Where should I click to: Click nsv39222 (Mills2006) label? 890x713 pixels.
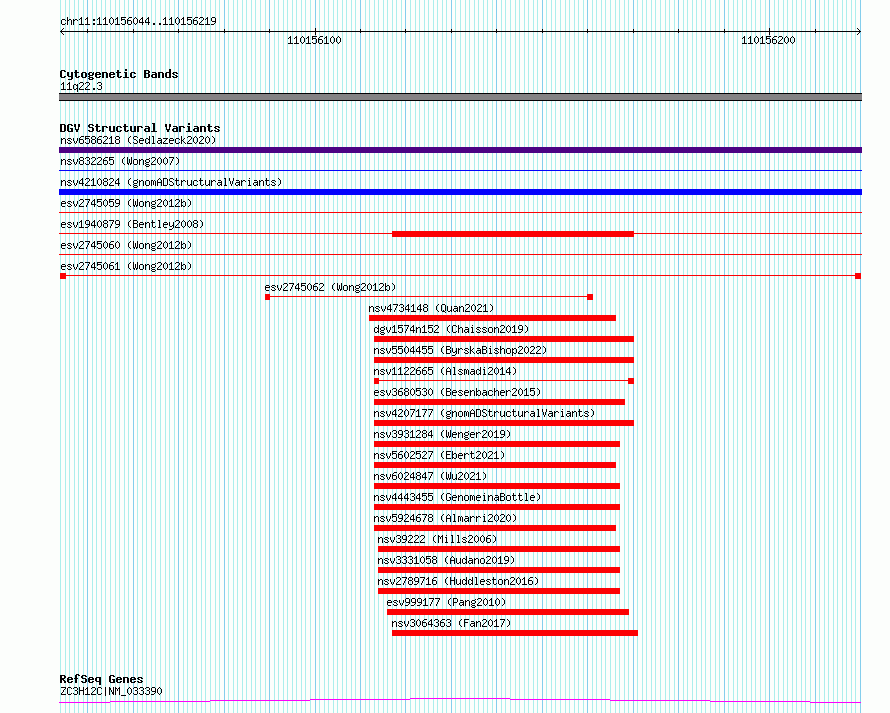tap(437, 539)
